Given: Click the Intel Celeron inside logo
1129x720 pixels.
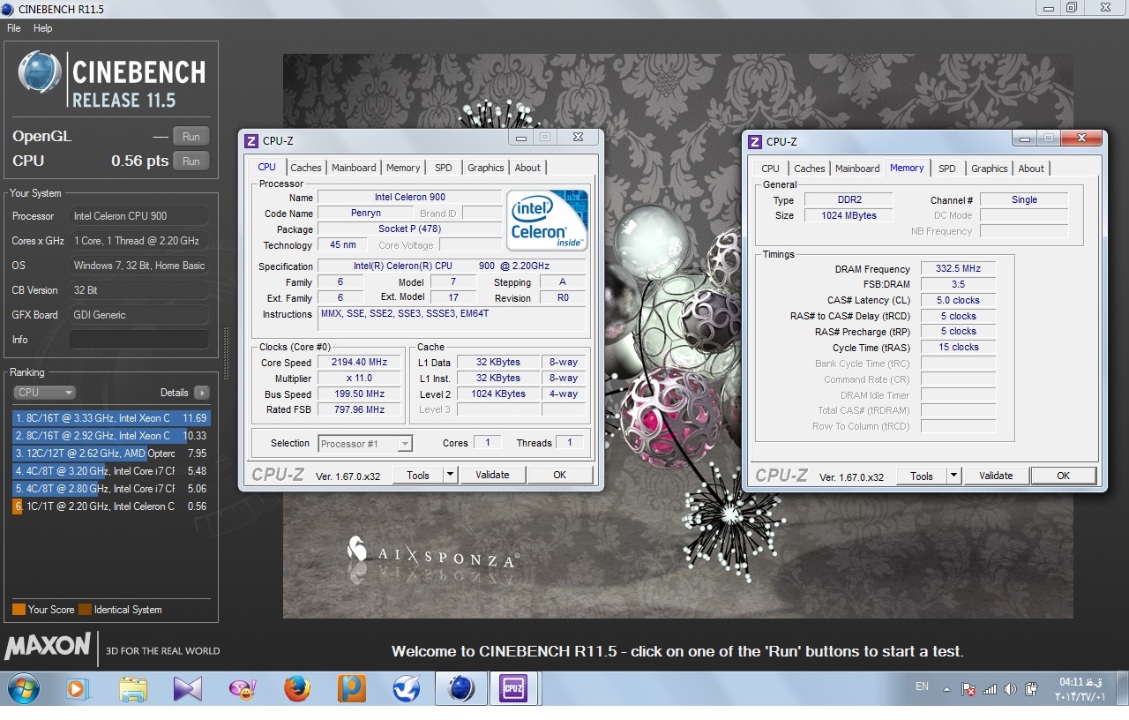Looking at the screenshot, I should coord(547,220).
